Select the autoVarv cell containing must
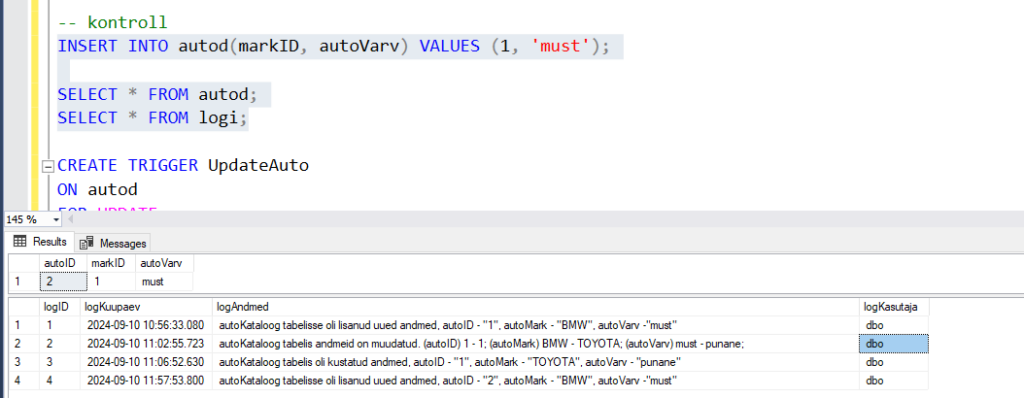Viewport: 1024px width, 398px height. [x=165, y=282]
